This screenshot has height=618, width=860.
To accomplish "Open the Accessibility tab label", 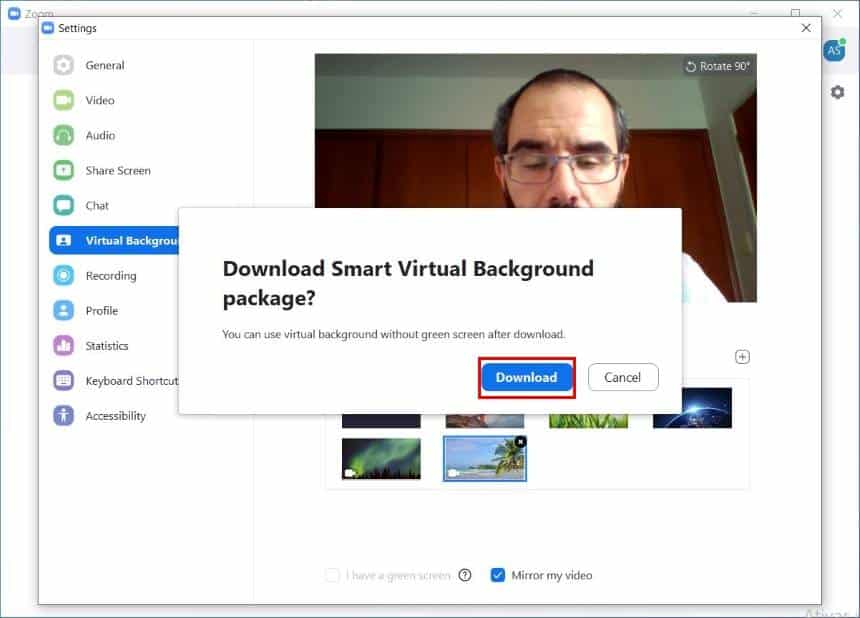I will 116,416.
